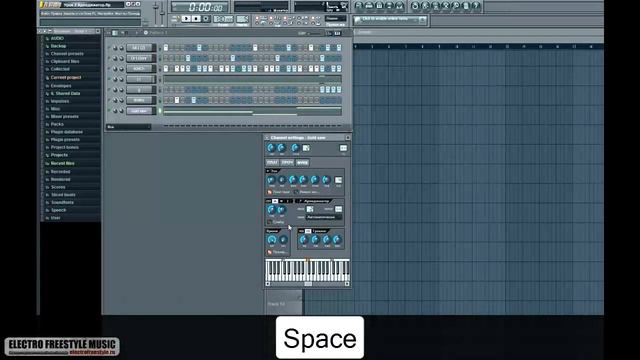Select the FUNC tab in Channel settings
This screenshot has height=360, width=640.
[302, 162]
